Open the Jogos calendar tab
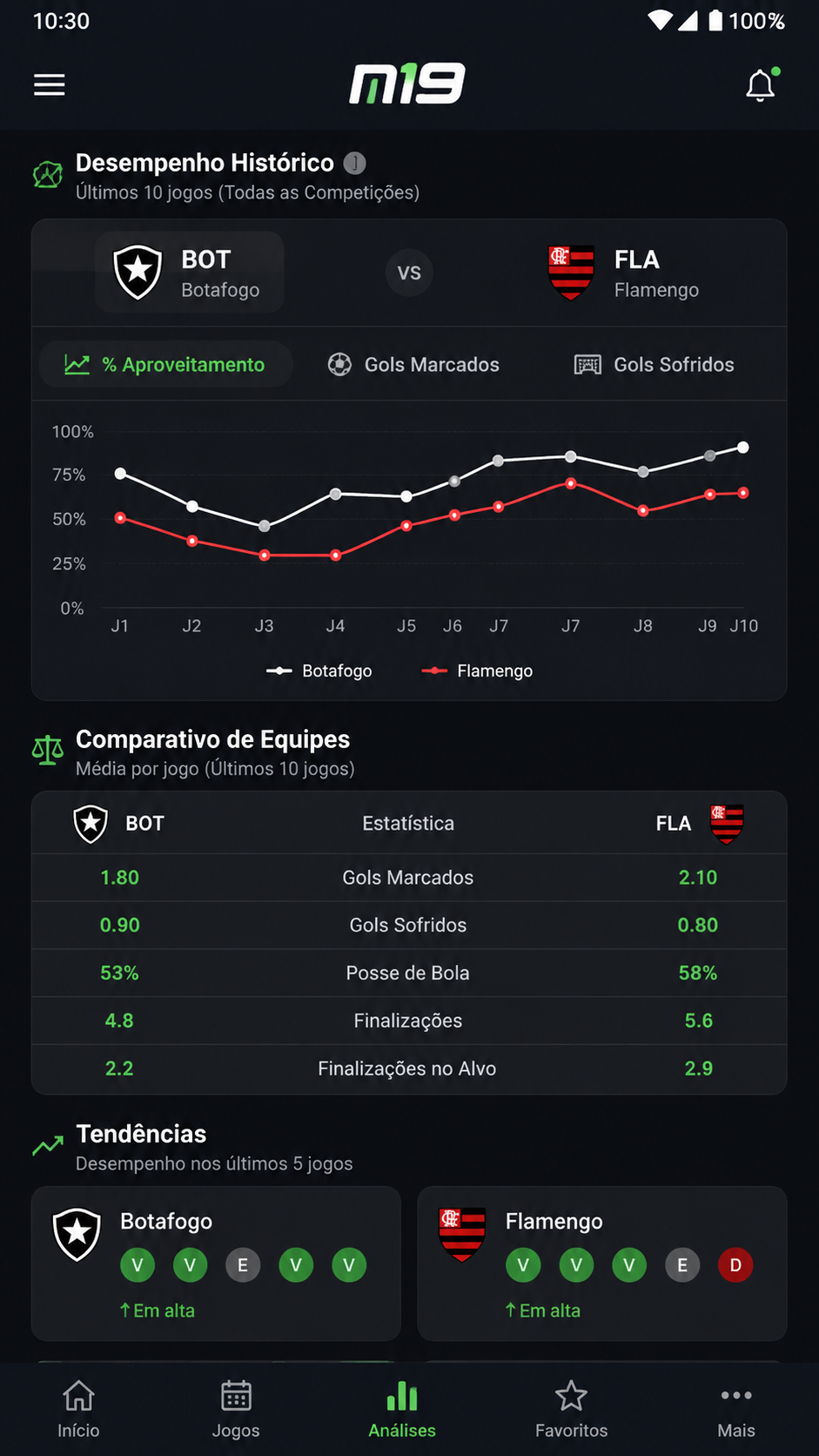 point(236,1408)
